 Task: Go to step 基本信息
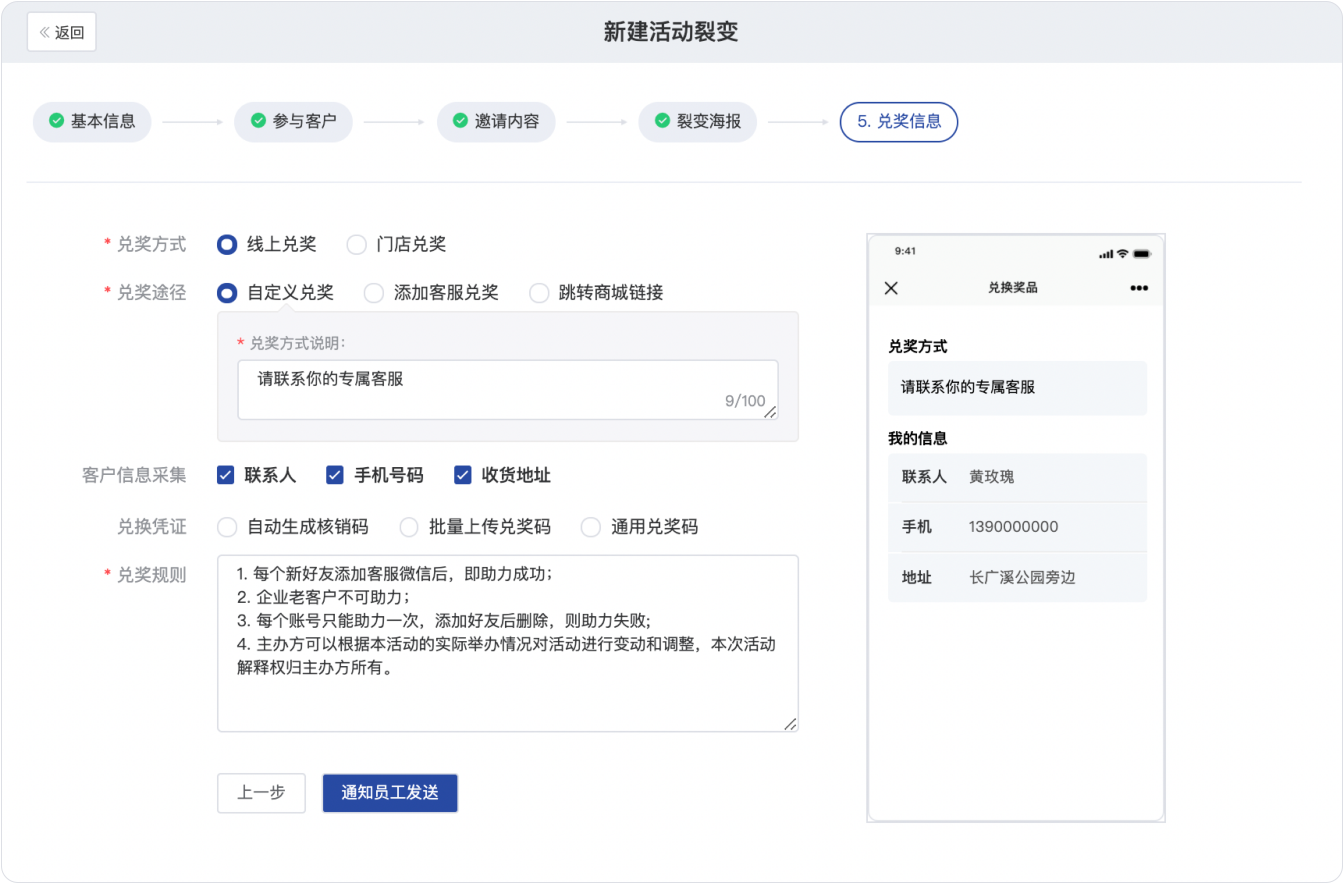[x=92, y=121]
